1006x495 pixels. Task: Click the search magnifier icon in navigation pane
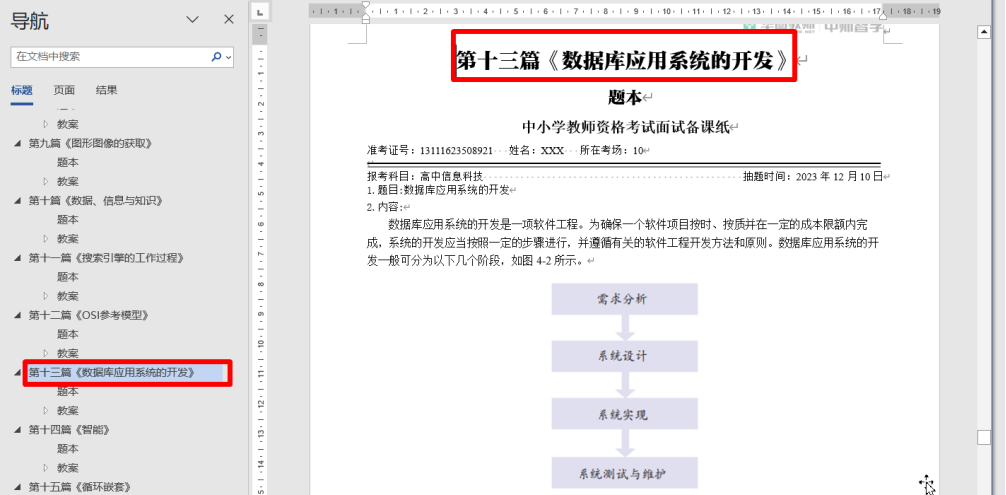pyautogui.click(x=216, y=57)
